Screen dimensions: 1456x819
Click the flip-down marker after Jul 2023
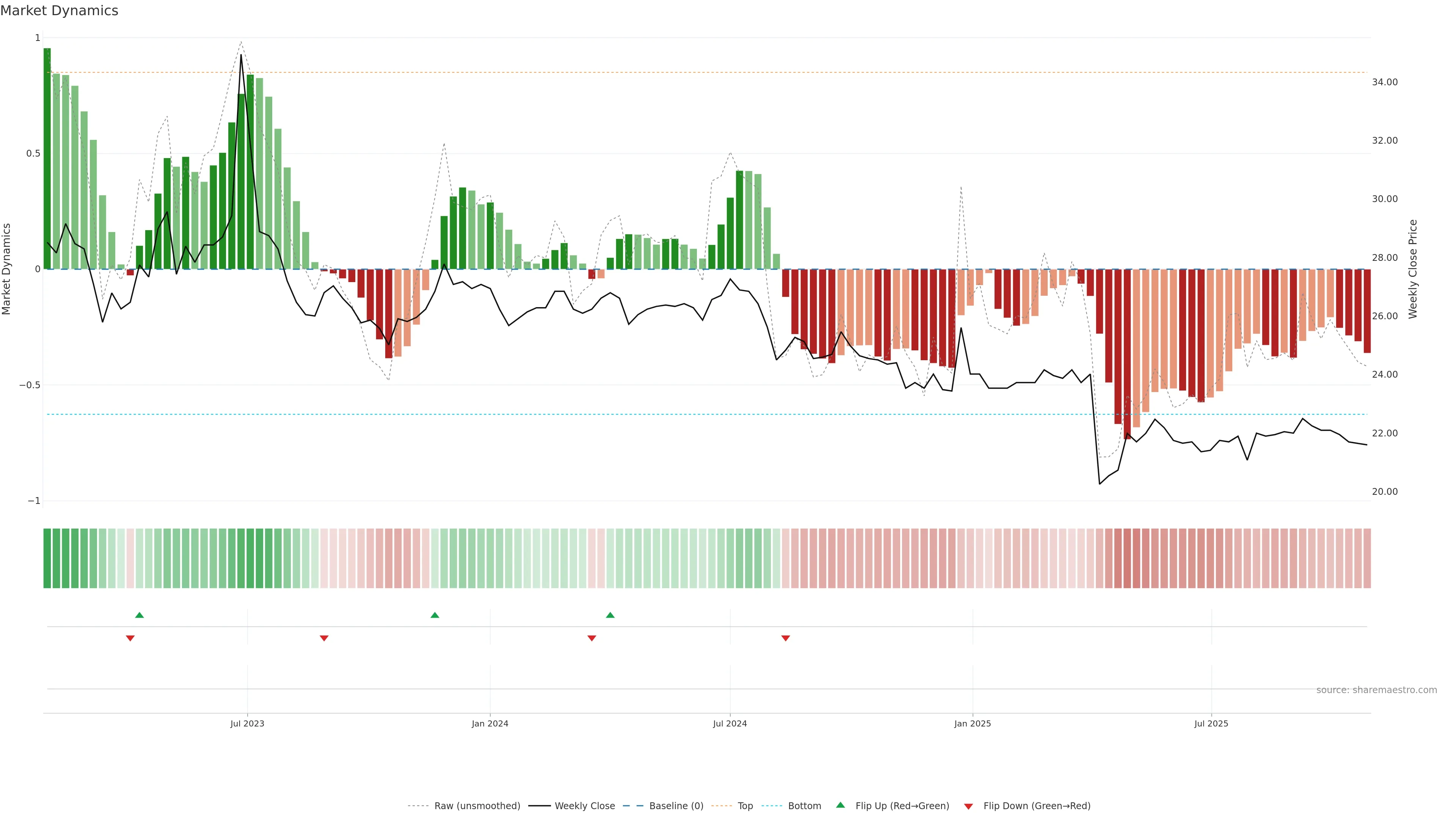point(324,638)
